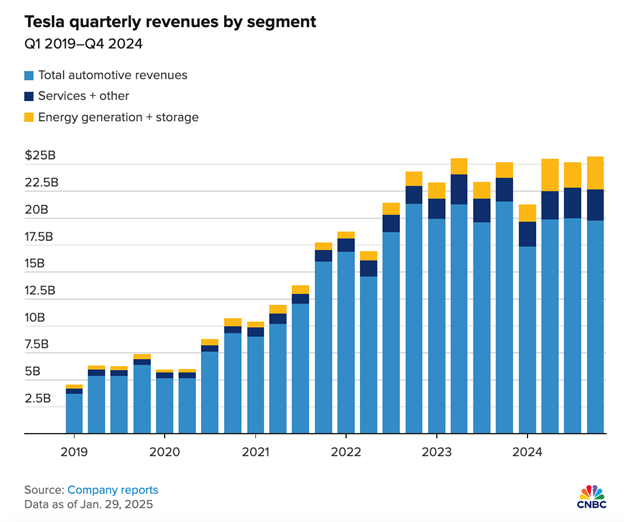Click the bar above the 2022 tick mark
Screen dimensions: 624x522
(x=346, y=333)
